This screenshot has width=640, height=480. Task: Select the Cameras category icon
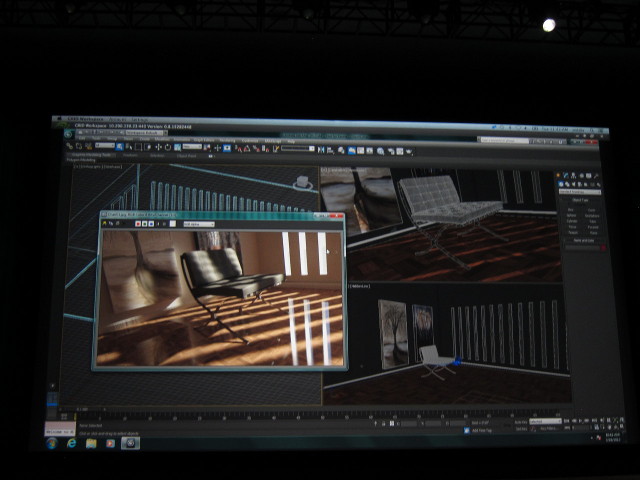coord(580,184)
